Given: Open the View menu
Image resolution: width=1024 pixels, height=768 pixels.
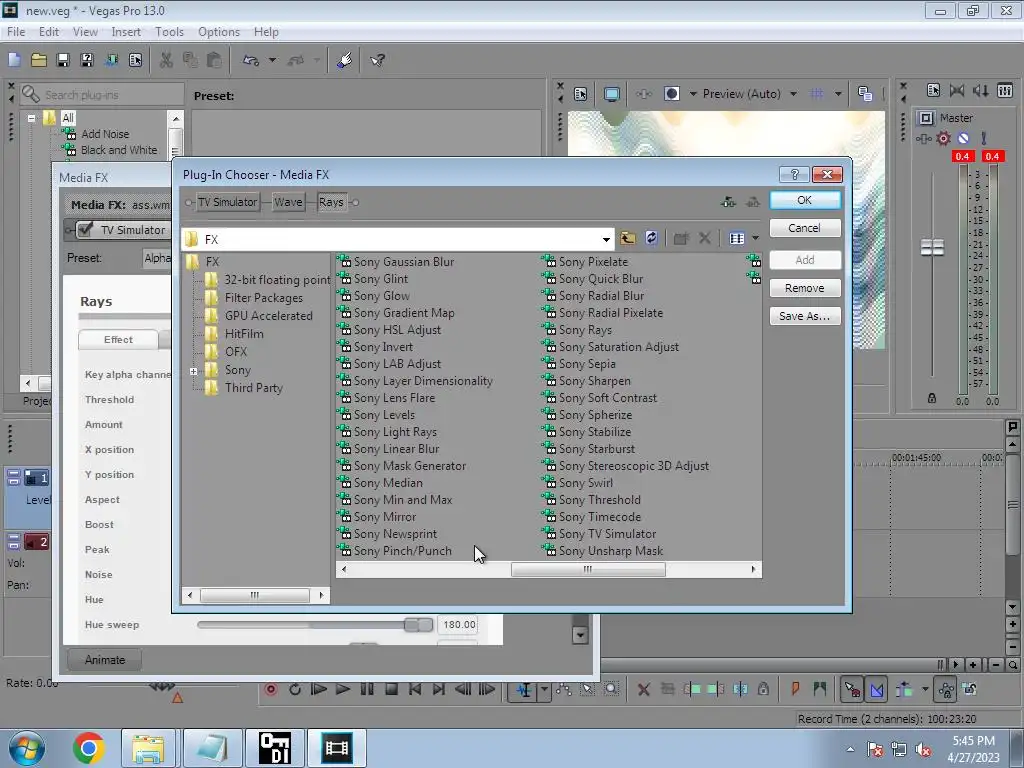Looking at the screenshot, I should pyautogui.click(x=85, y=32).
